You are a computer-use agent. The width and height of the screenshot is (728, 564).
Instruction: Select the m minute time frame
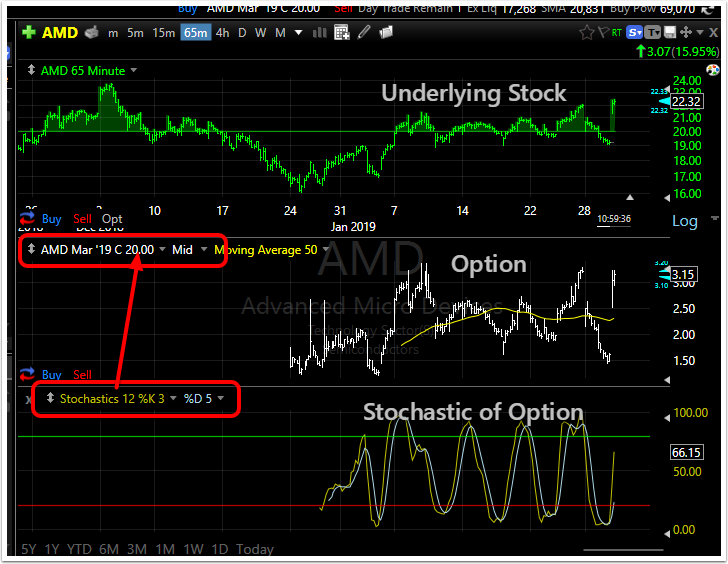pos(113,33)
